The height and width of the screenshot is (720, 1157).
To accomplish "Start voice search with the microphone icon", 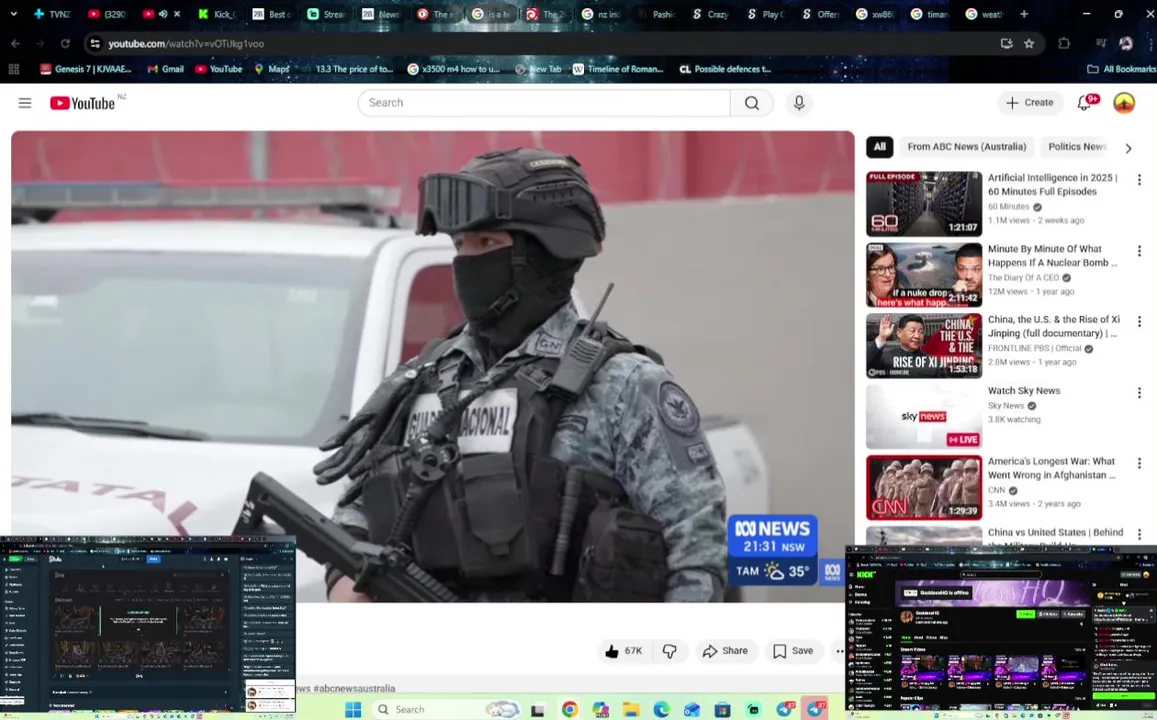I will tap(798, 103).
